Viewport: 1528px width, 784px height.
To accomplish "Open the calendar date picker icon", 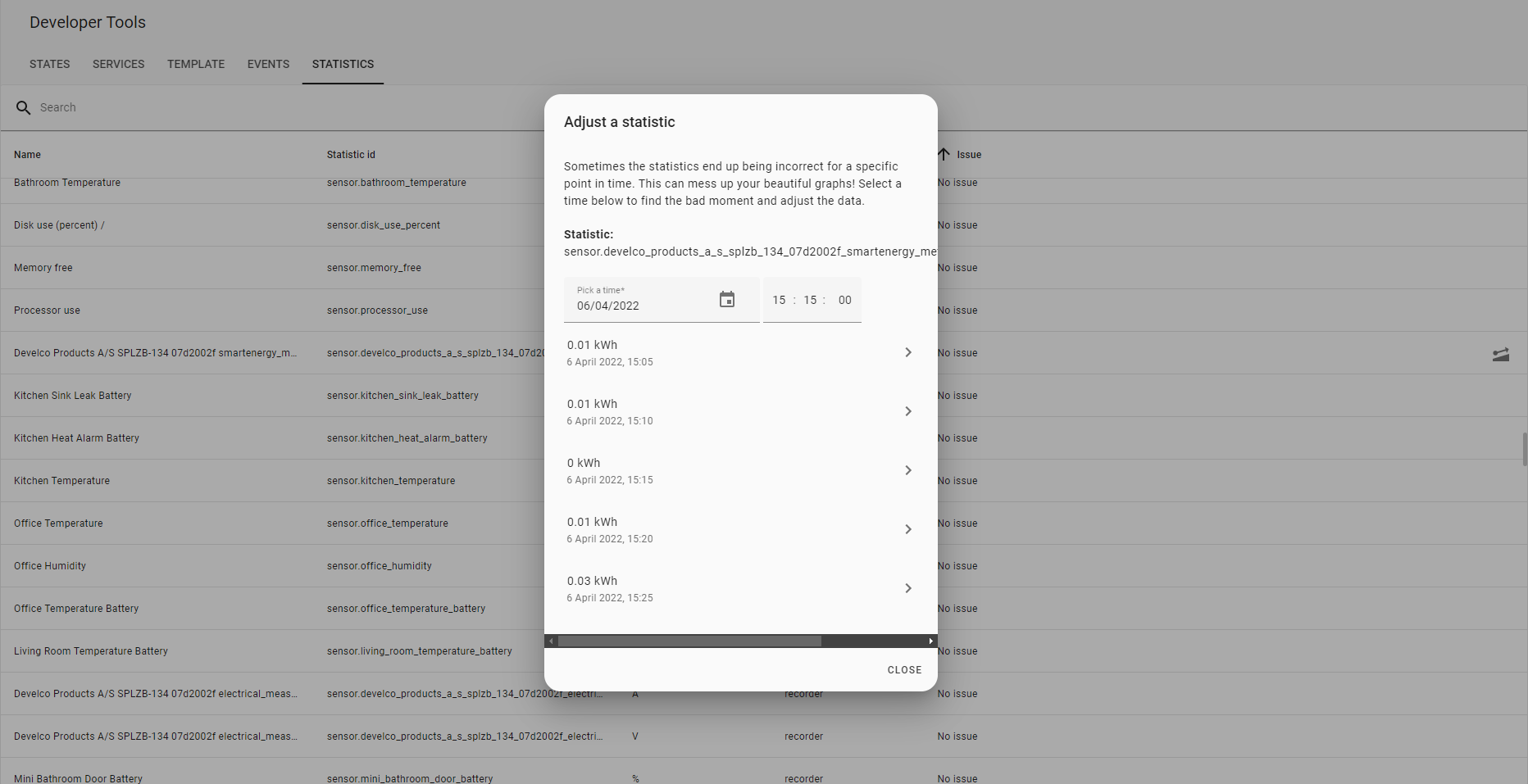I will [x=727, y=300].
